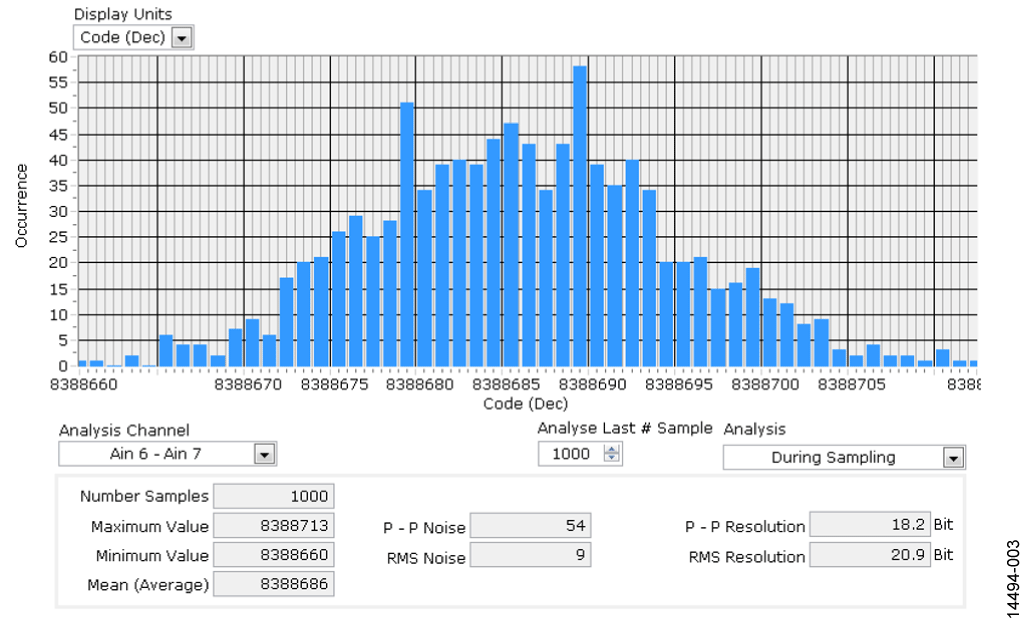Image resolution: width=1024 pixels, height=627 pixels.
Task: Click the x-axis label 8388680
Action: (420, 385)
